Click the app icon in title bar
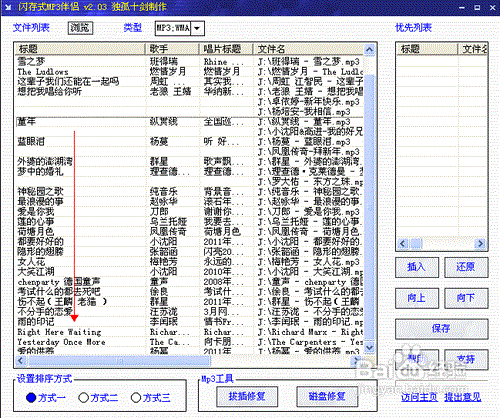 8,7
